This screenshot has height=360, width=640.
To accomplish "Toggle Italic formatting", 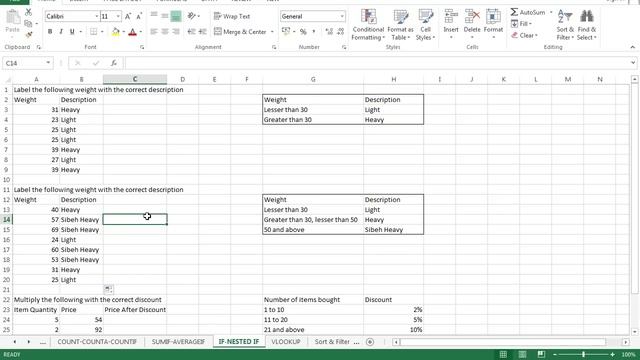I will tap(61, 31).
